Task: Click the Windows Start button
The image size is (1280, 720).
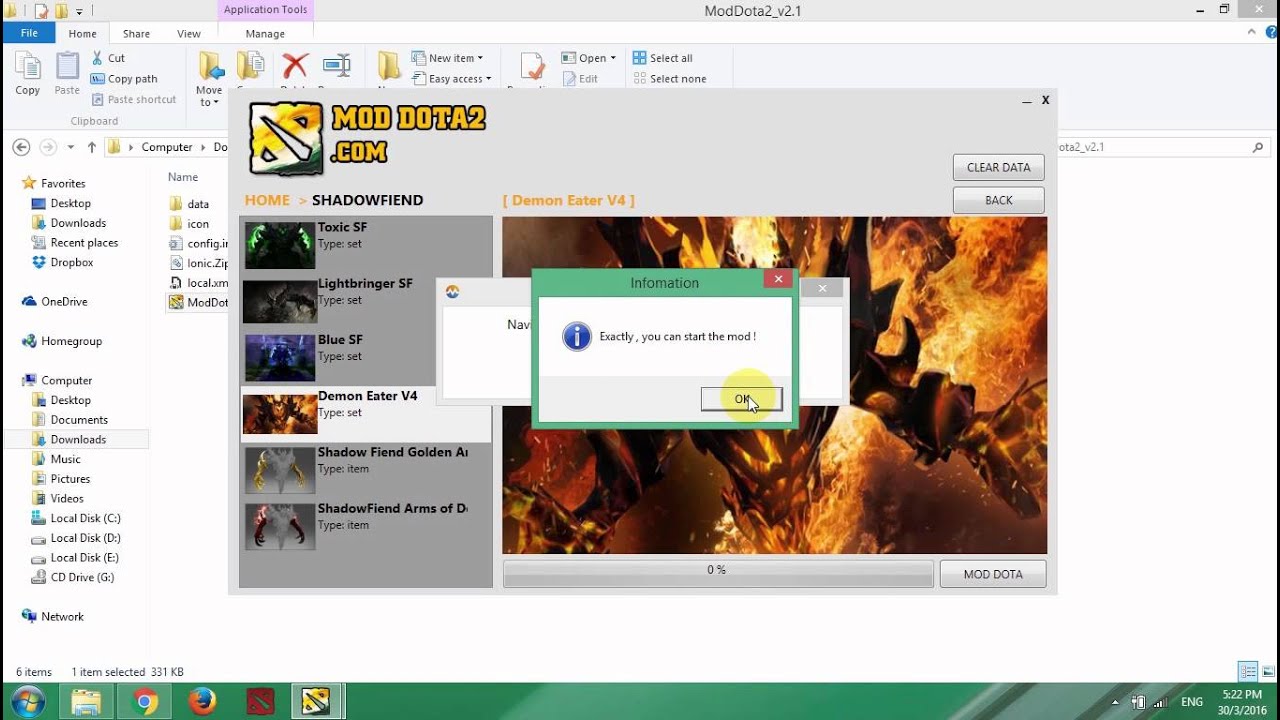Action: pyautogui.click(x=27, y=701)
